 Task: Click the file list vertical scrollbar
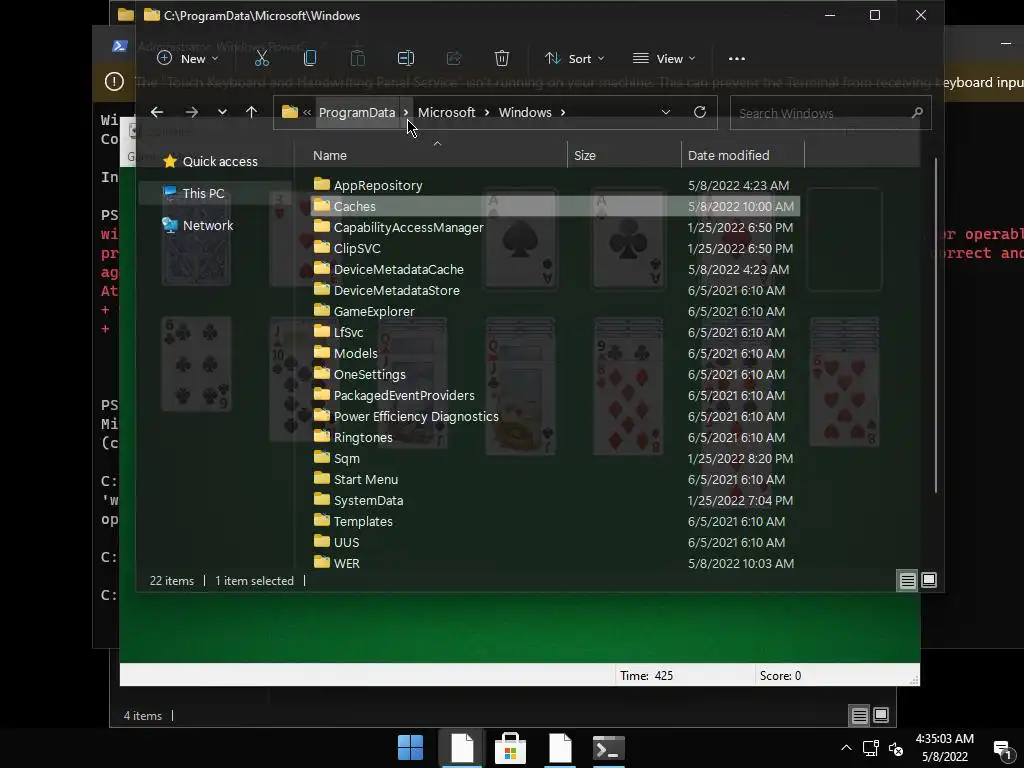pyautogui.click(x=936, y=325)
